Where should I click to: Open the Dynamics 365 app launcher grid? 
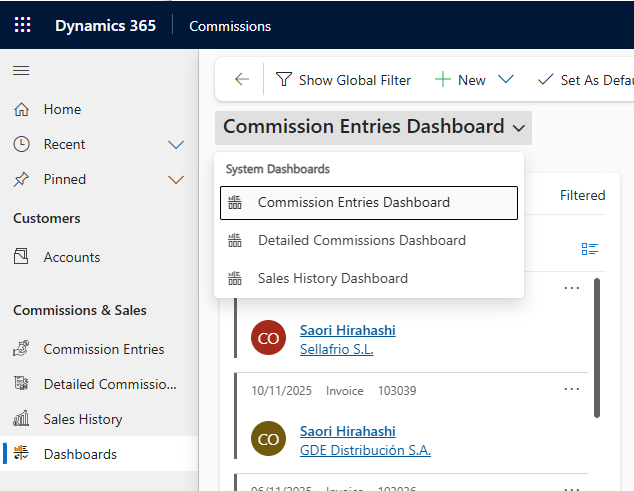point(22,25)
